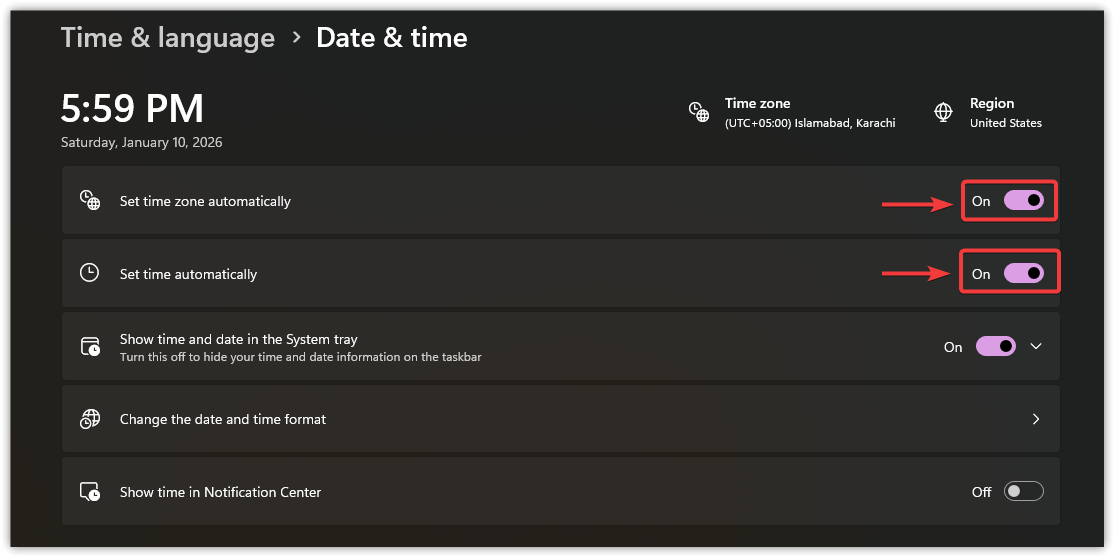Go back to Time & language breadcrumb
Image resolution: width=1114 pixels, height=557 pixels.
[167, 38]
